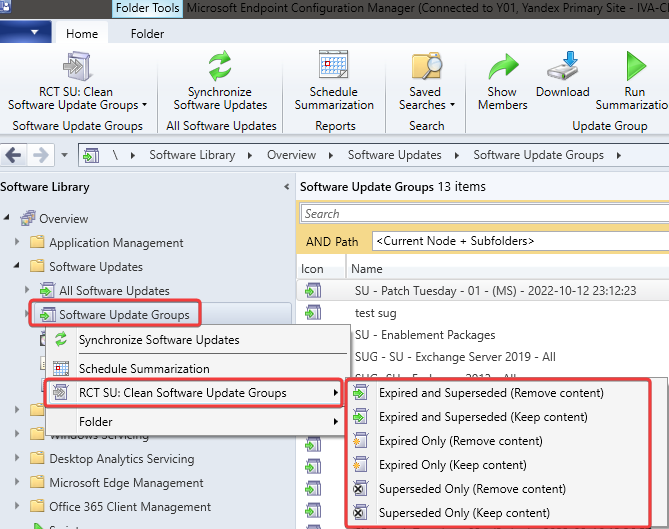
Task: Expand Desktop Analytics Servicing node
Action: coord(17,457)
